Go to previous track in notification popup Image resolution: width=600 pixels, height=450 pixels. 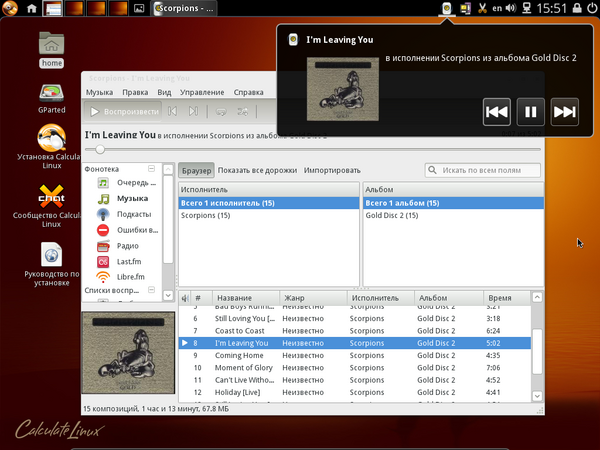pos(497,111)
